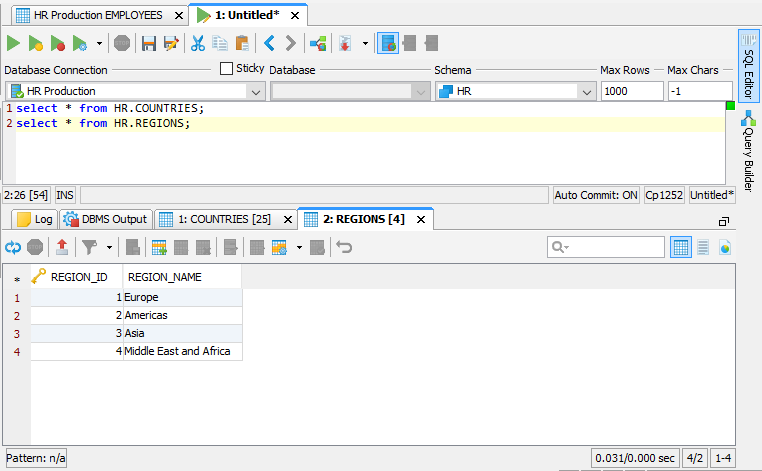Viewport: 762px width, 471px height.
Task: Go to next SQL with the right chevron
Action: click(291, 44)
